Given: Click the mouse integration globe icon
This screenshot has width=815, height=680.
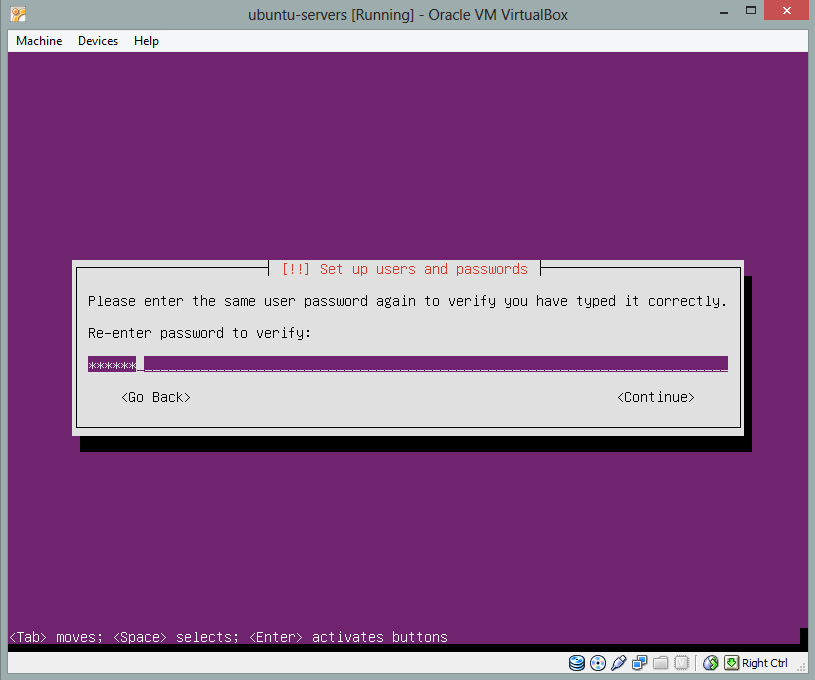Looking at the screenshot, I should pos(711,663).
